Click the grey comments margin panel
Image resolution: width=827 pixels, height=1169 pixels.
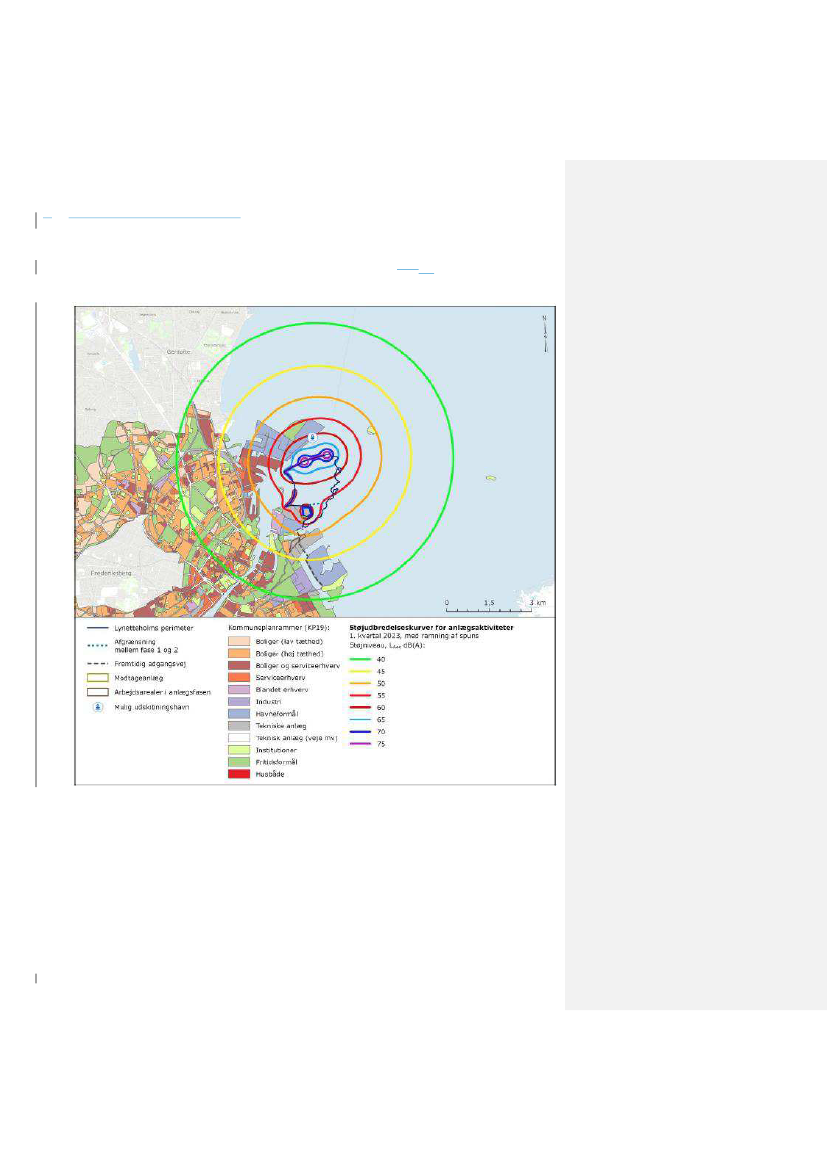pos(696,584)
